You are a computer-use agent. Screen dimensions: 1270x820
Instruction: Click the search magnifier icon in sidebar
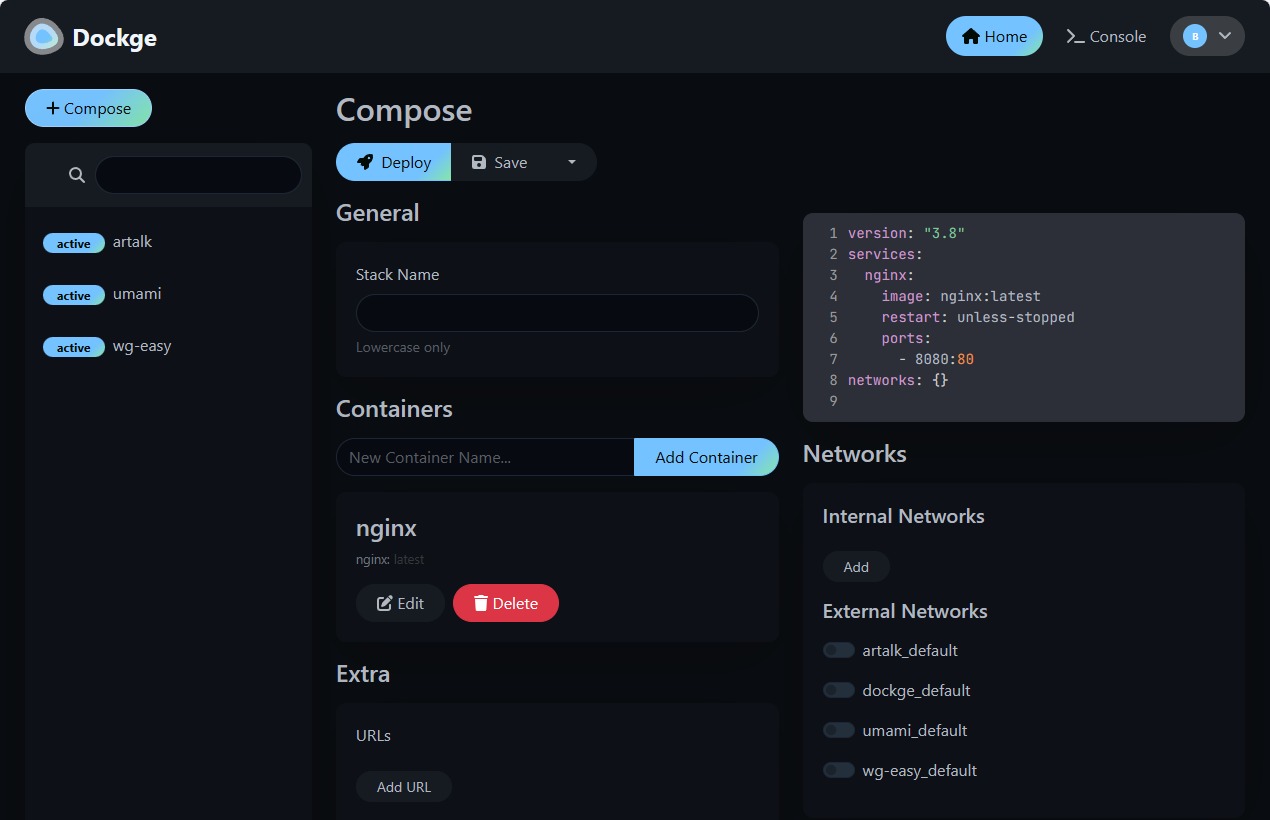[76, 174]
